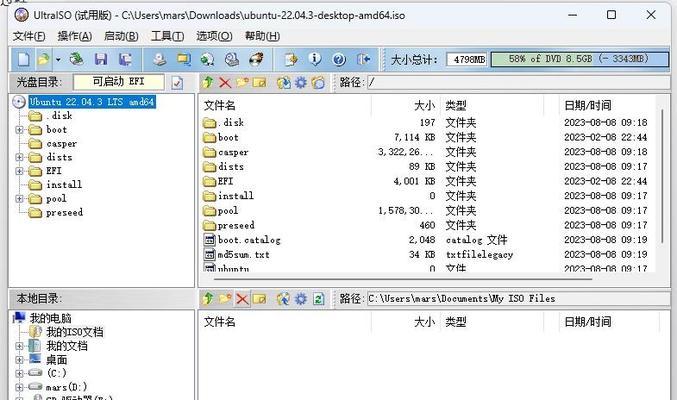Click the Rename icon in the local pane toolbar
677x400 pixels.
(x=259, y=298)
